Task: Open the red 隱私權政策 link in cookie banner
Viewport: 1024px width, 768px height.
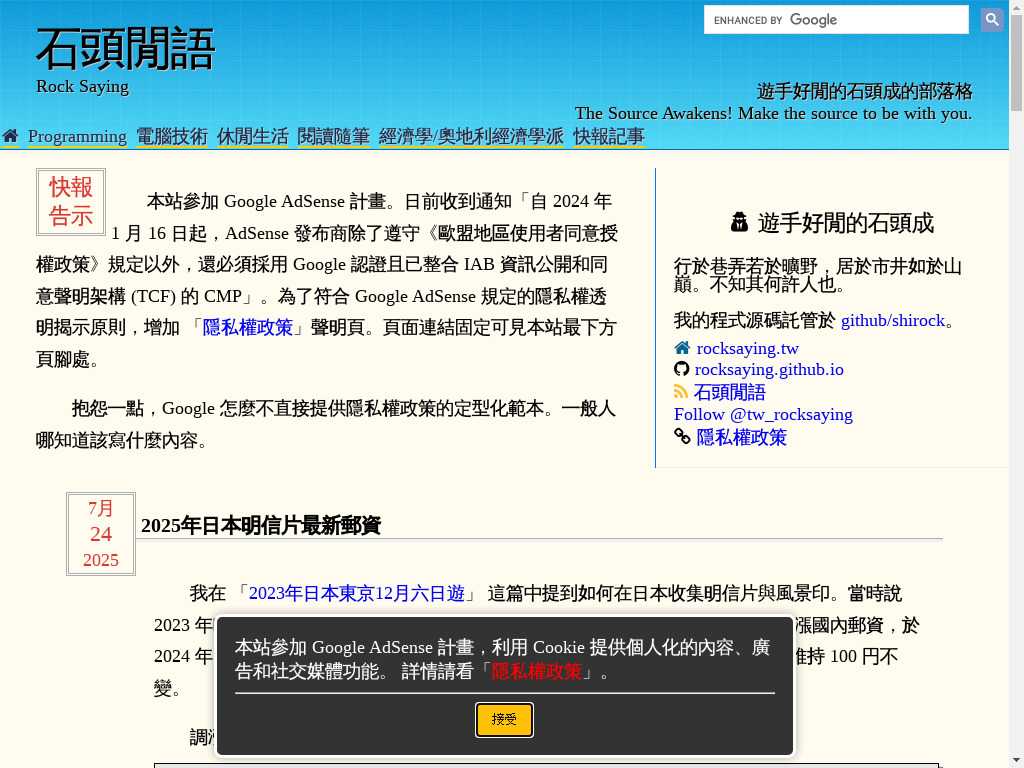Action: 537,671
